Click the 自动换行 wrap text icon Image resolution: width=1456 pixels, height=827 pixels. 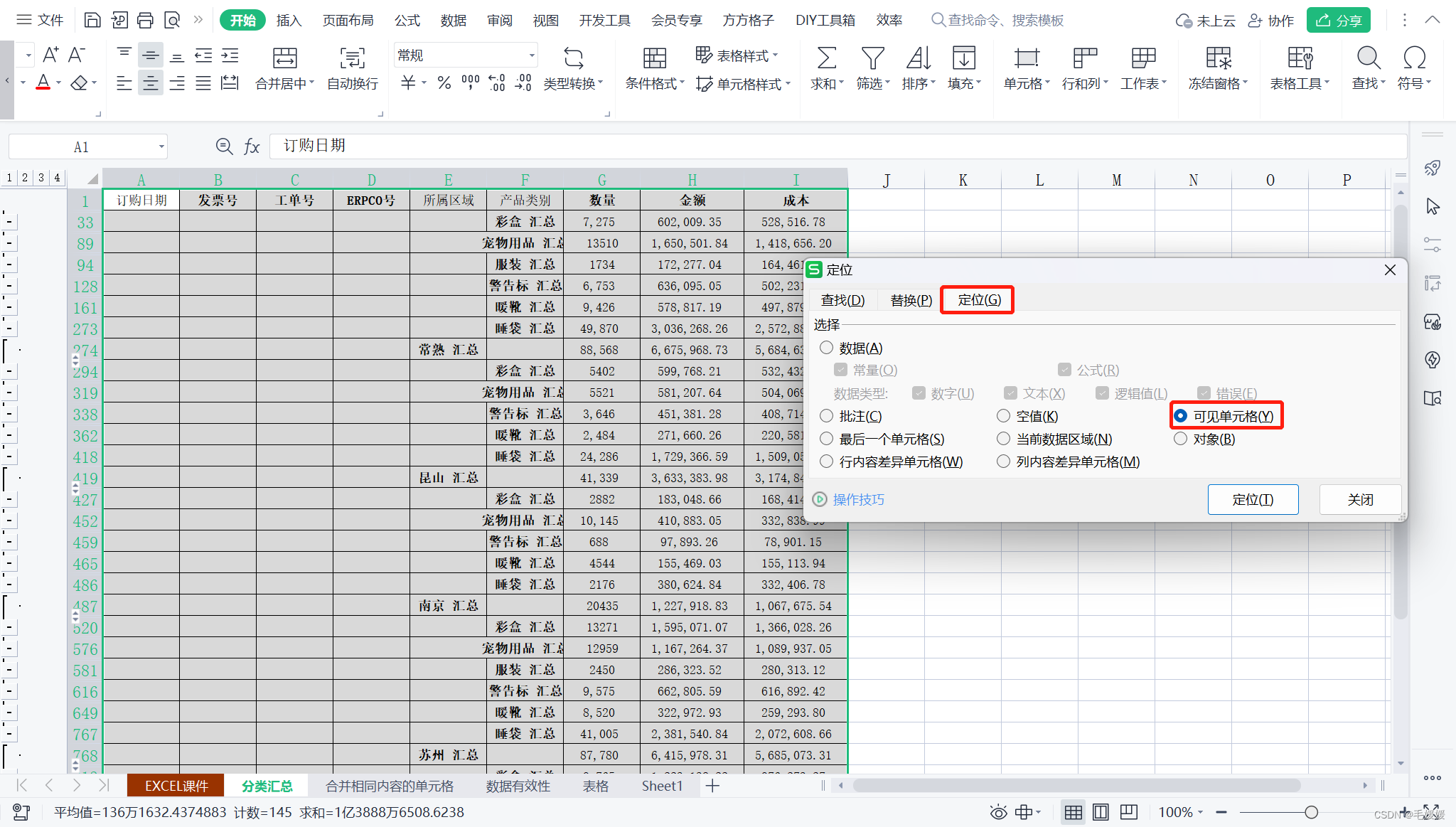[x=352, y=58]
